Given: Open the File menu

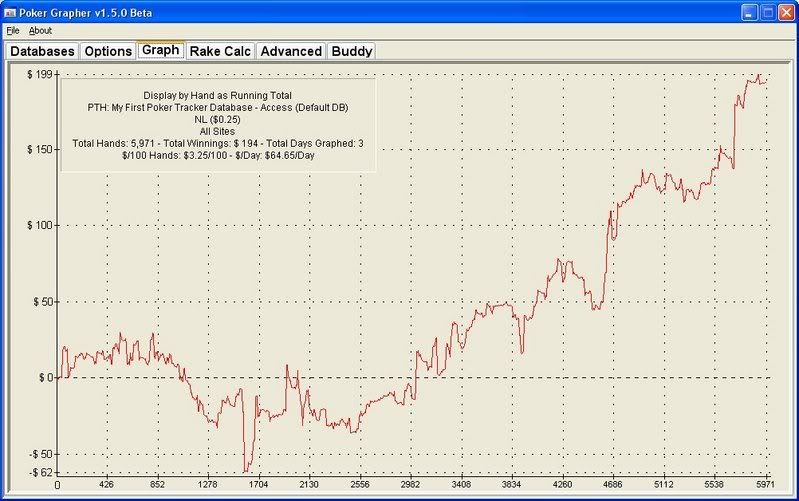Looking at the screenshot, I should 12,31.
